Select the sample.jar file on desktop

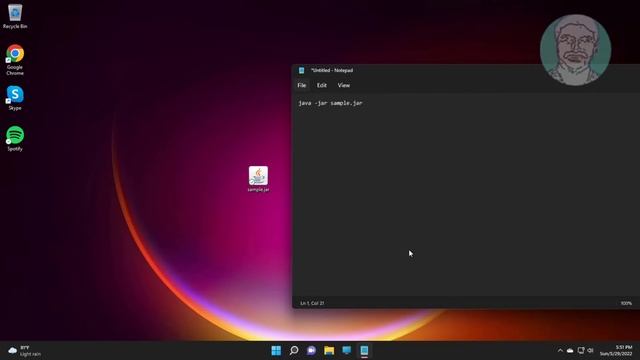(x=258, y=179)
